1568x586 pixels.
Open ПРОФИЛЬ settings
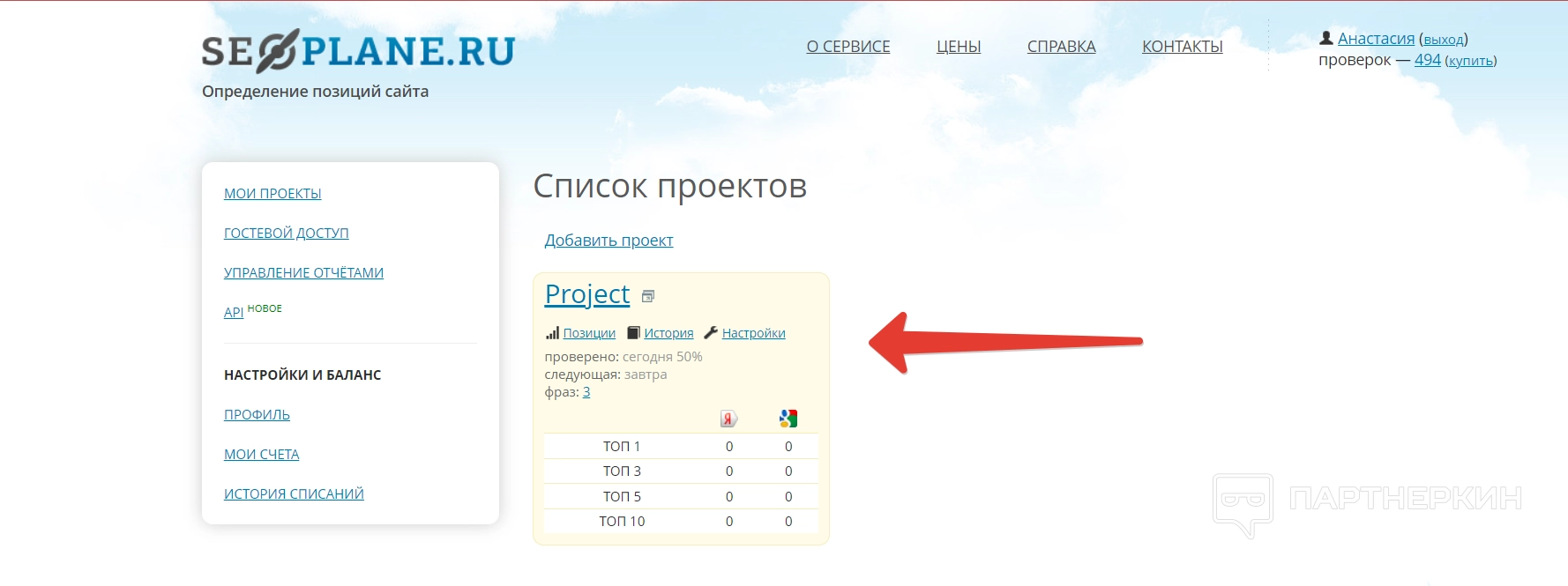[257, 415]
